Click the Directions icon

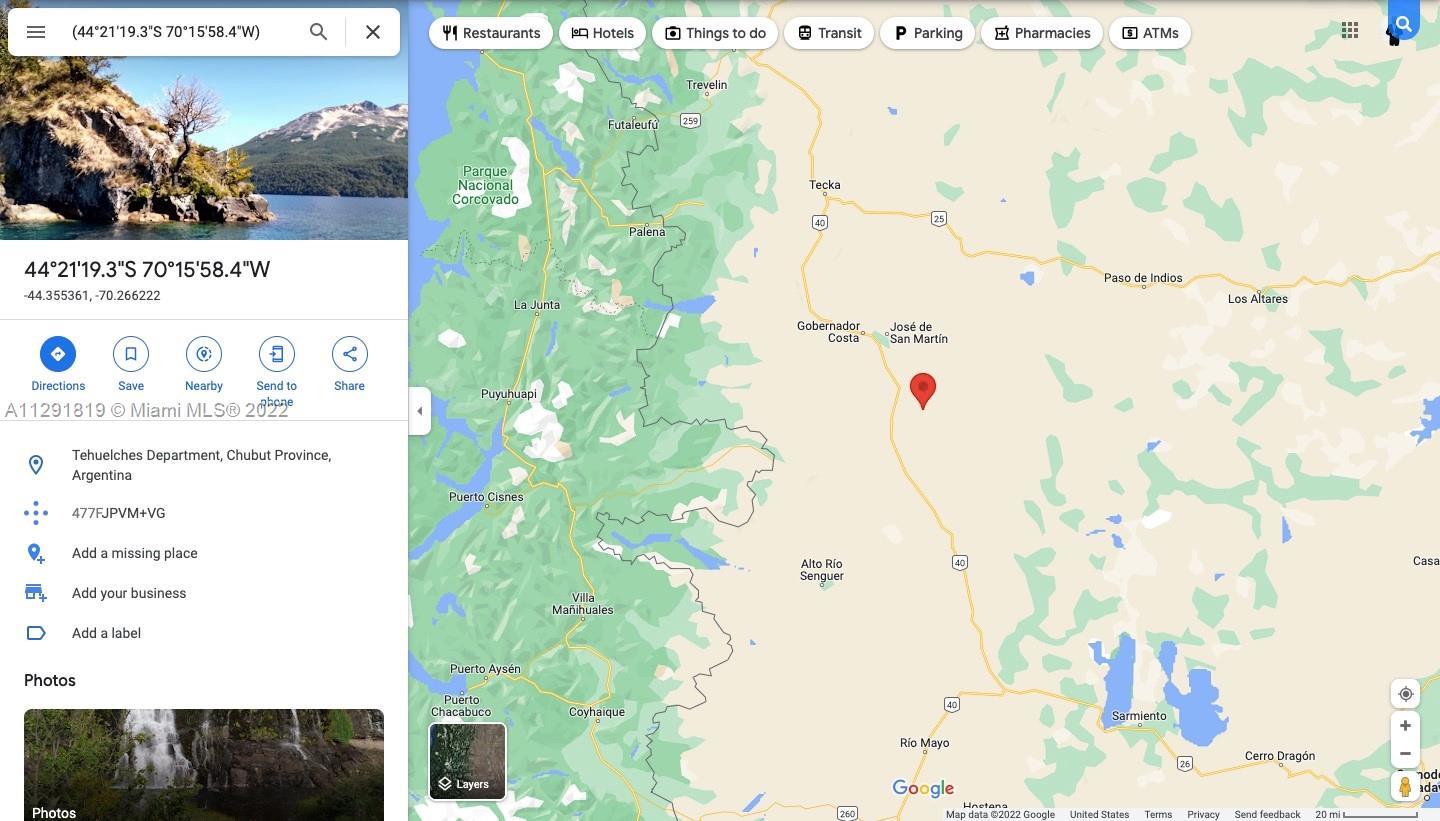pyautogui.click(x=58, y=354)
